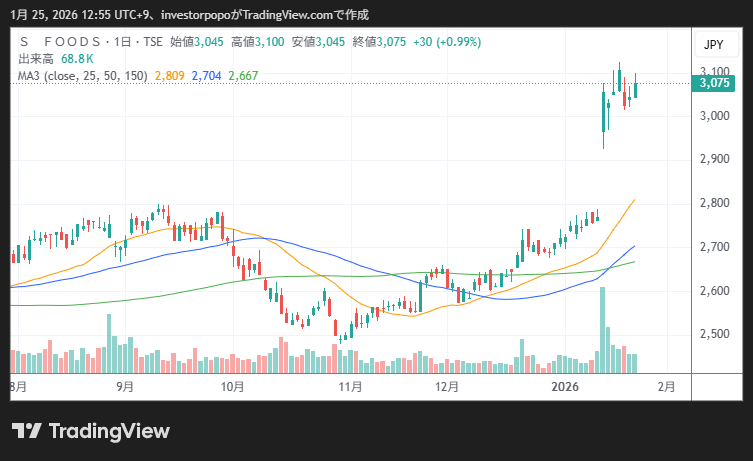Click the 3,000 price axis label
Screen dimensions: 753x461
click(x=713, y=116)
